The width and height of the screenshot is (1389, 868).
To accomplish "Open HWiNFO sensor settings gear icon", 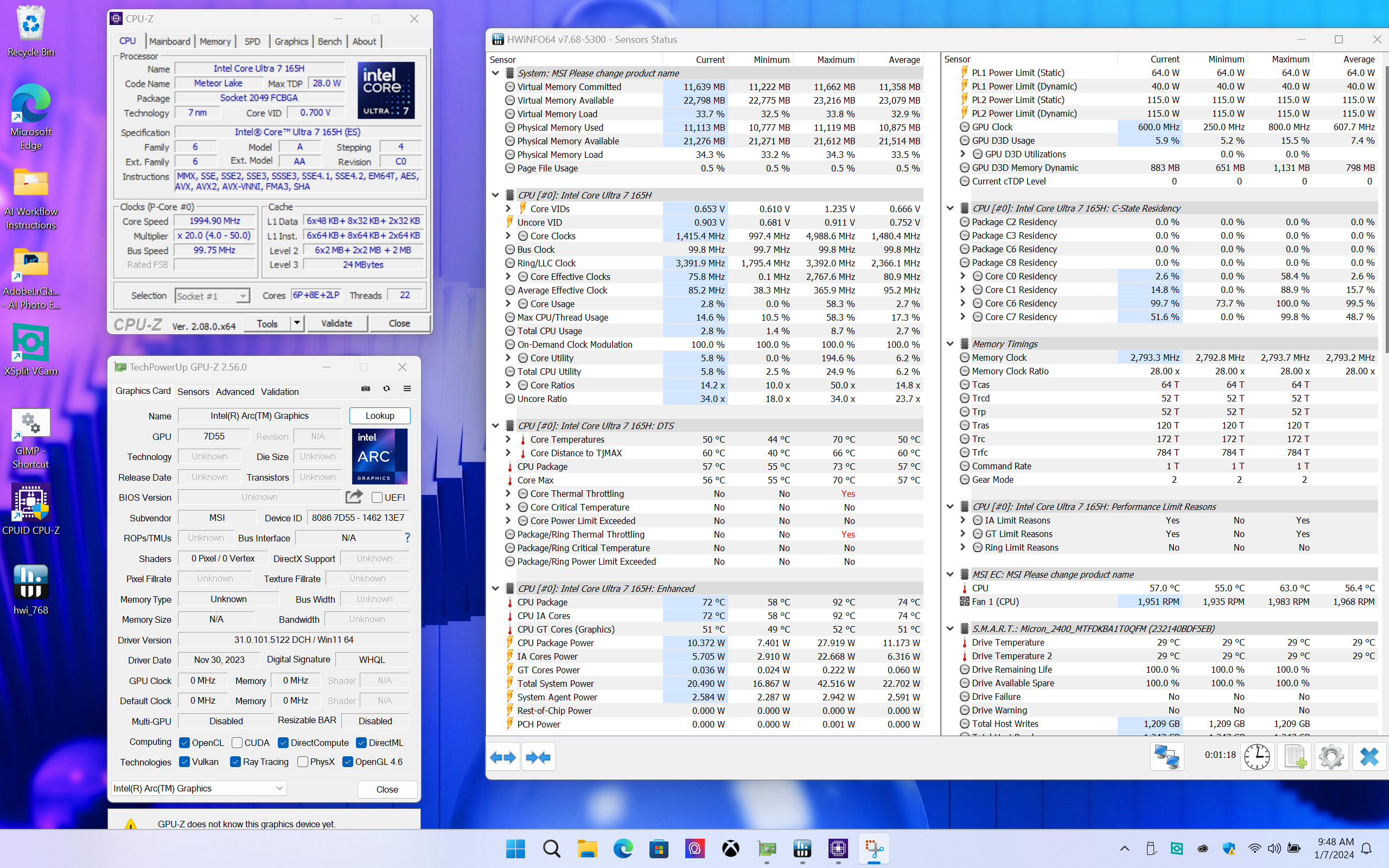I will [1331, 756].
